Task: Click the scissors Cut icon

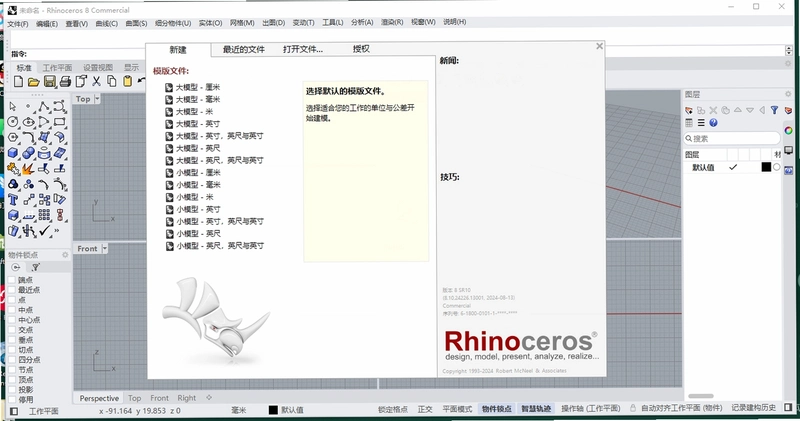Action: [96, 81]
